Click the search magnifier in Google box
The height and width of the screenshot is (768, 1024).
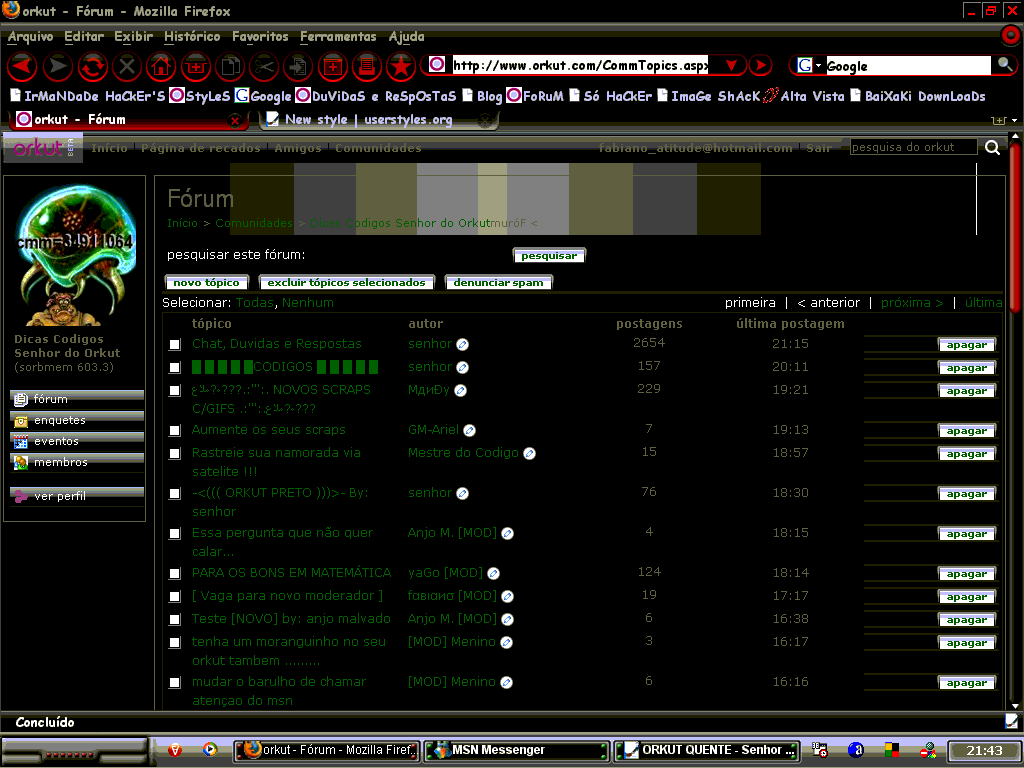[1004, 65]
